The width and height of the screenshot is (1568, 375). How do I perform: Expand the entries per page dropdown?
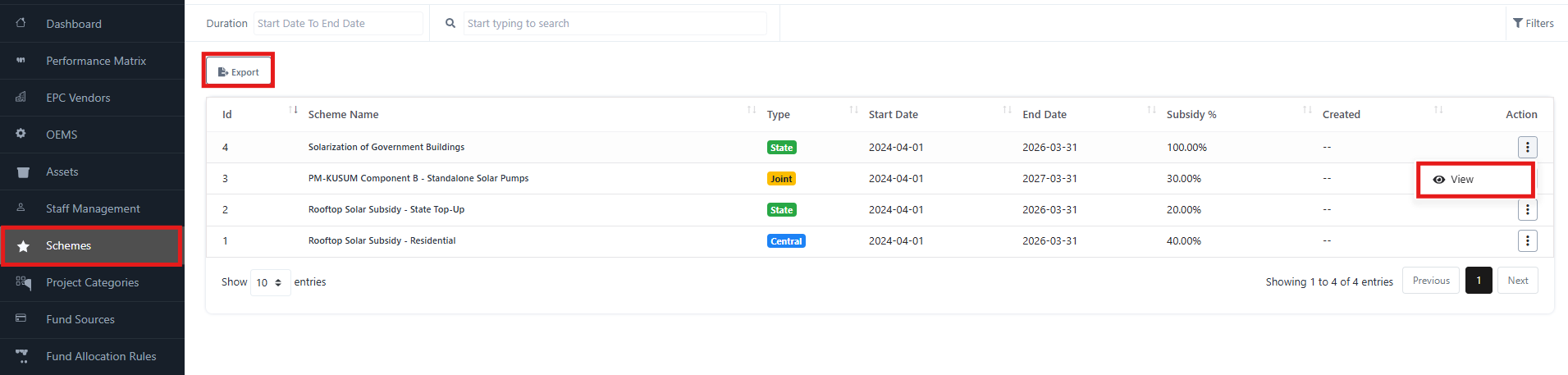pos(270,282)
